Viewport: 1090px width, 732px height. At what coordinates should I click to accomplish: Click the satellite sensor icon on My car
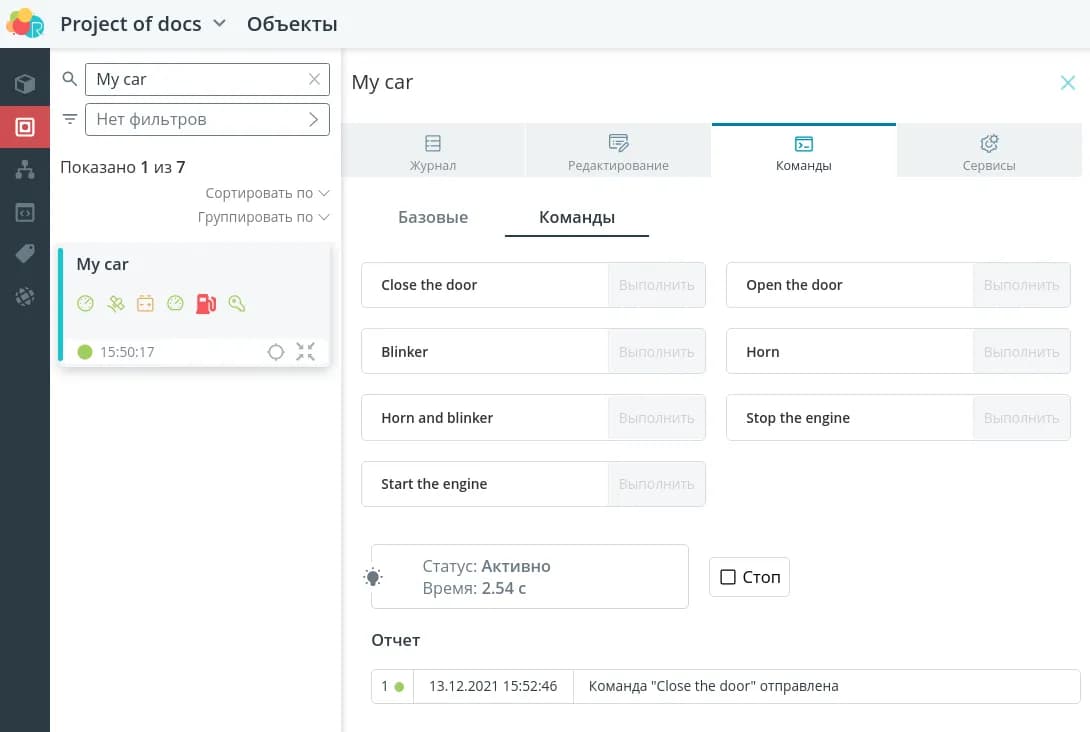point(116,303)
